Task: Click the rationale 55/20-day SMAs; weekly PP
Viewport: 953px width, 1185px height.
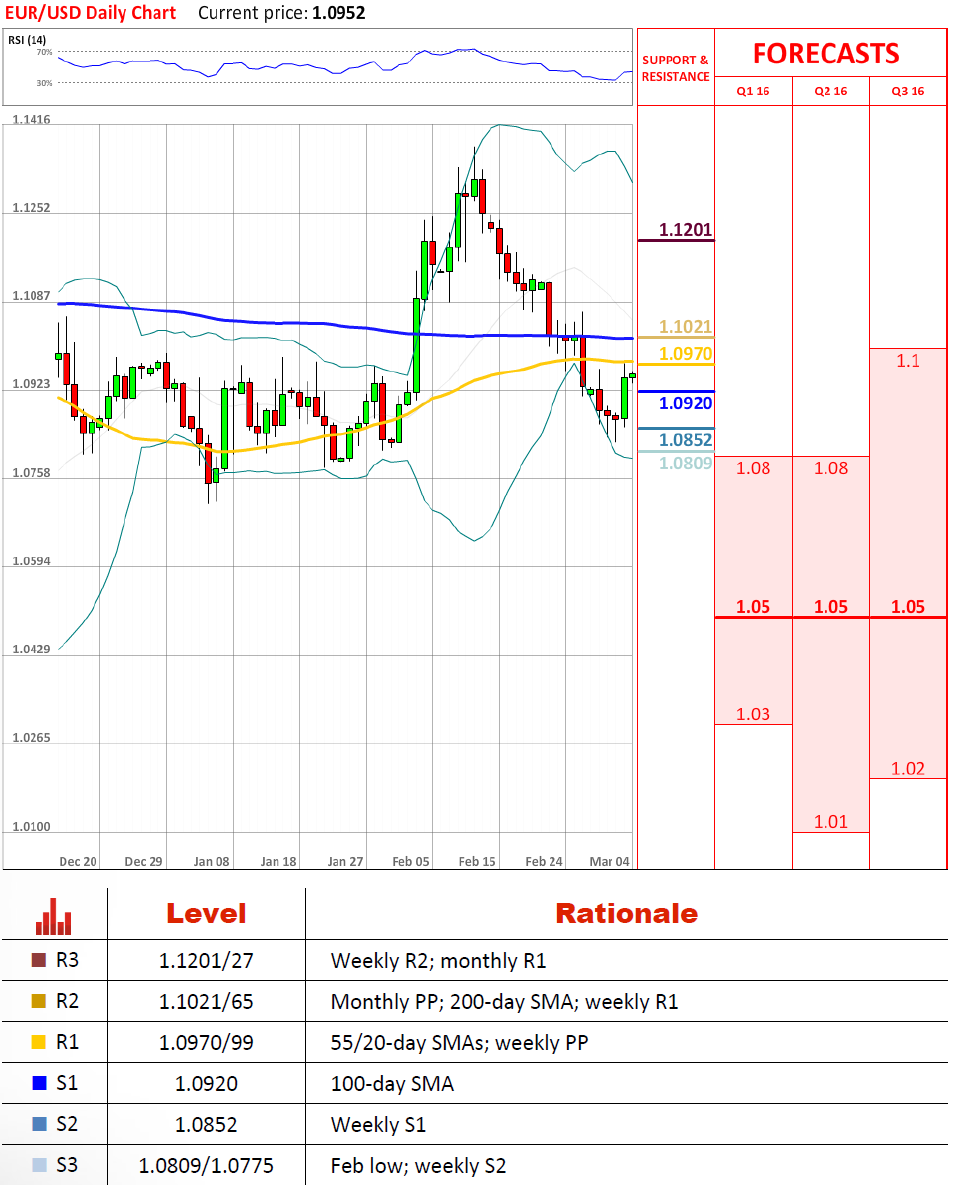Action: click(459, 1042)
